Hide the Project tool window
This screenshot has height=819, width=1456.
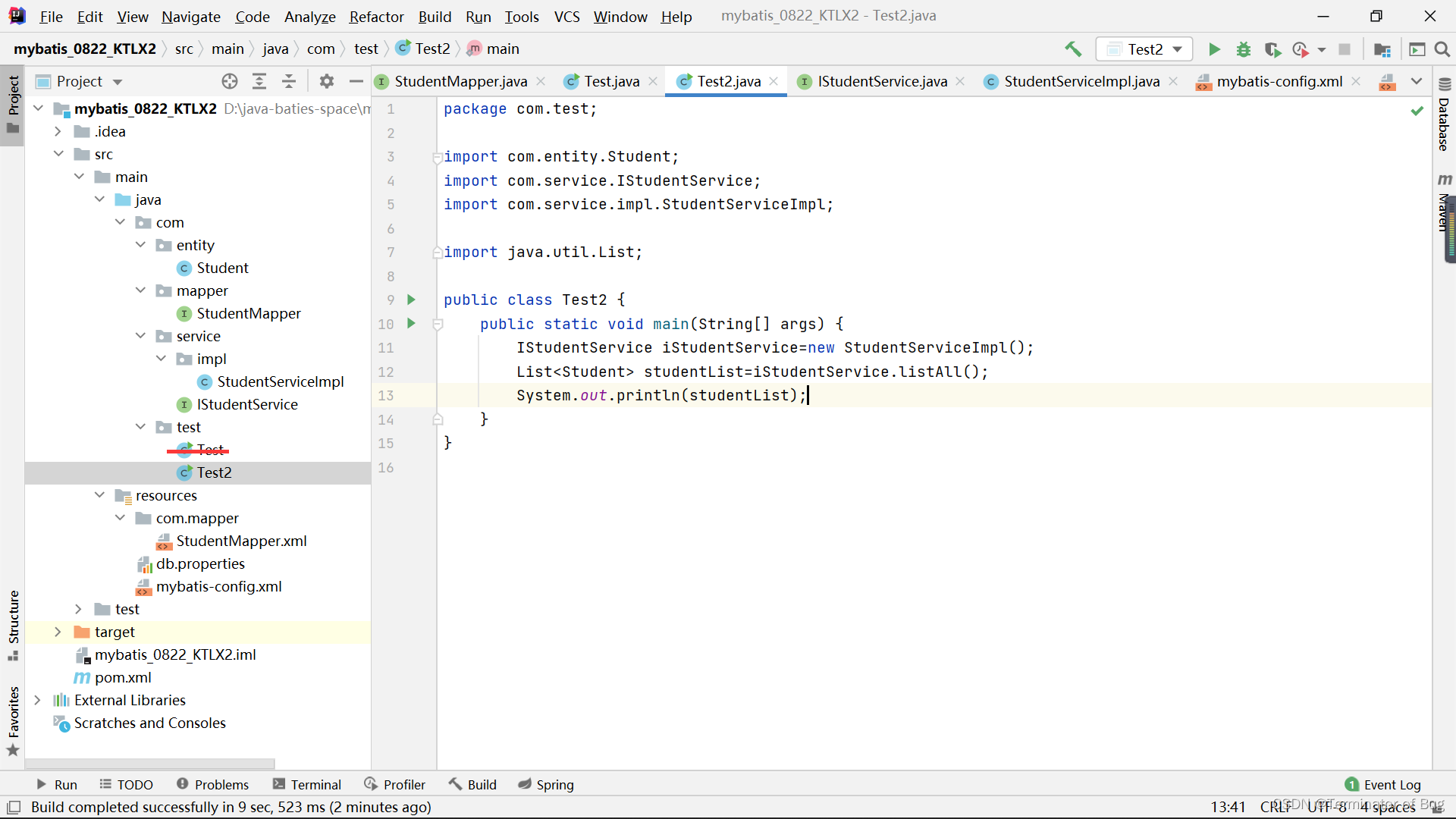(x=356, y=81)
